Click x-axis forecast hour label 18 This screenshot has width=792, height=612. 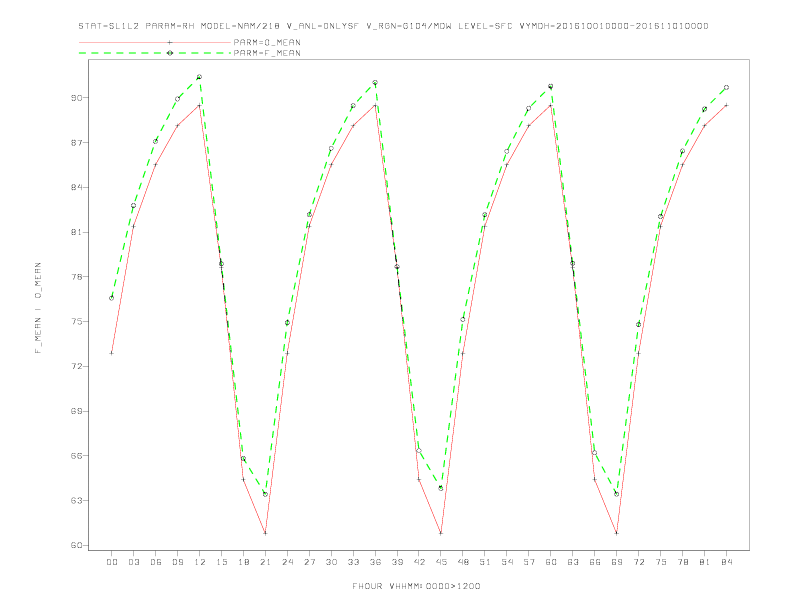(x=243, y=562)
